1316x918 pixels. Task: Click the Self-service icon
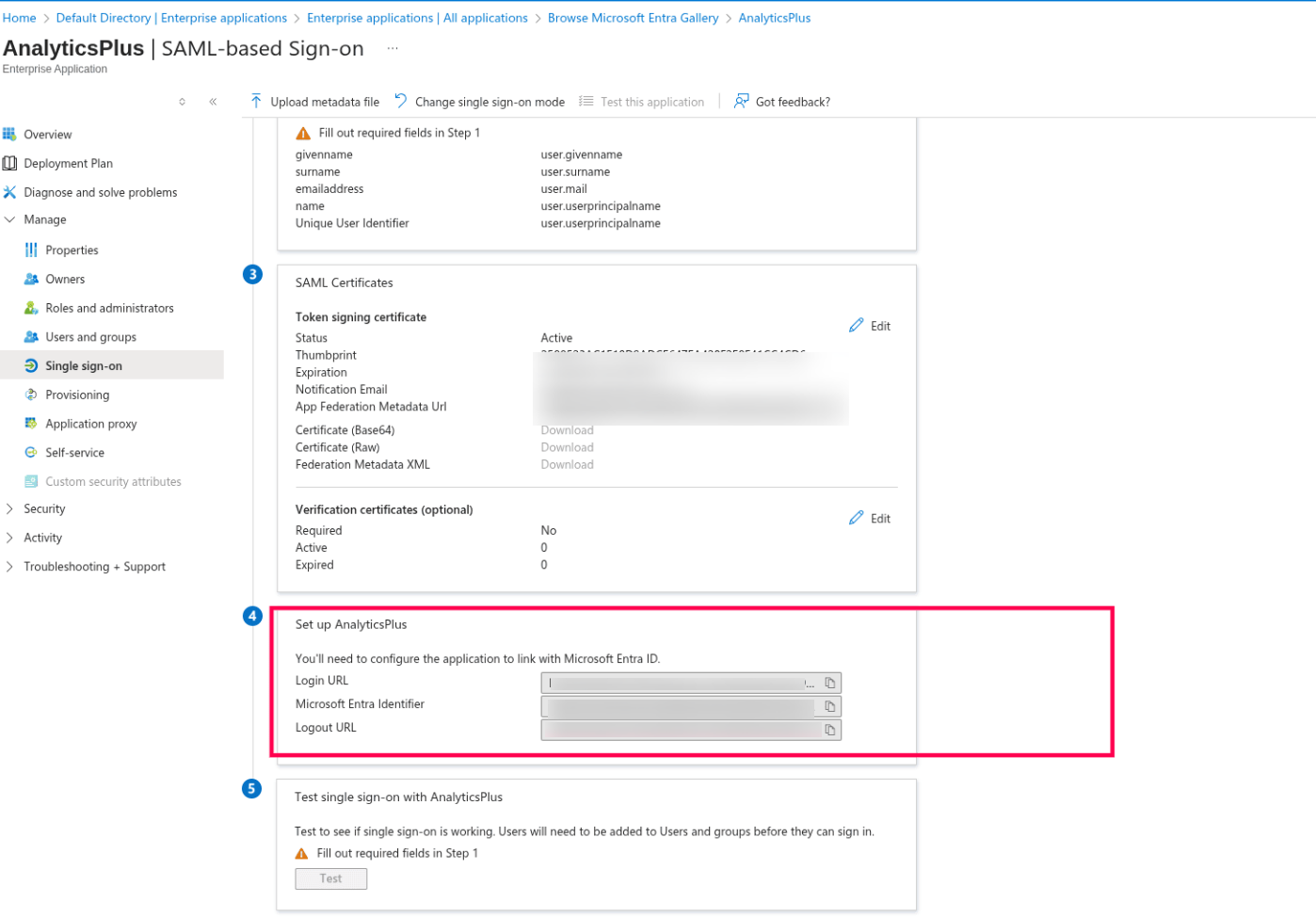click(x=31, y=453)
